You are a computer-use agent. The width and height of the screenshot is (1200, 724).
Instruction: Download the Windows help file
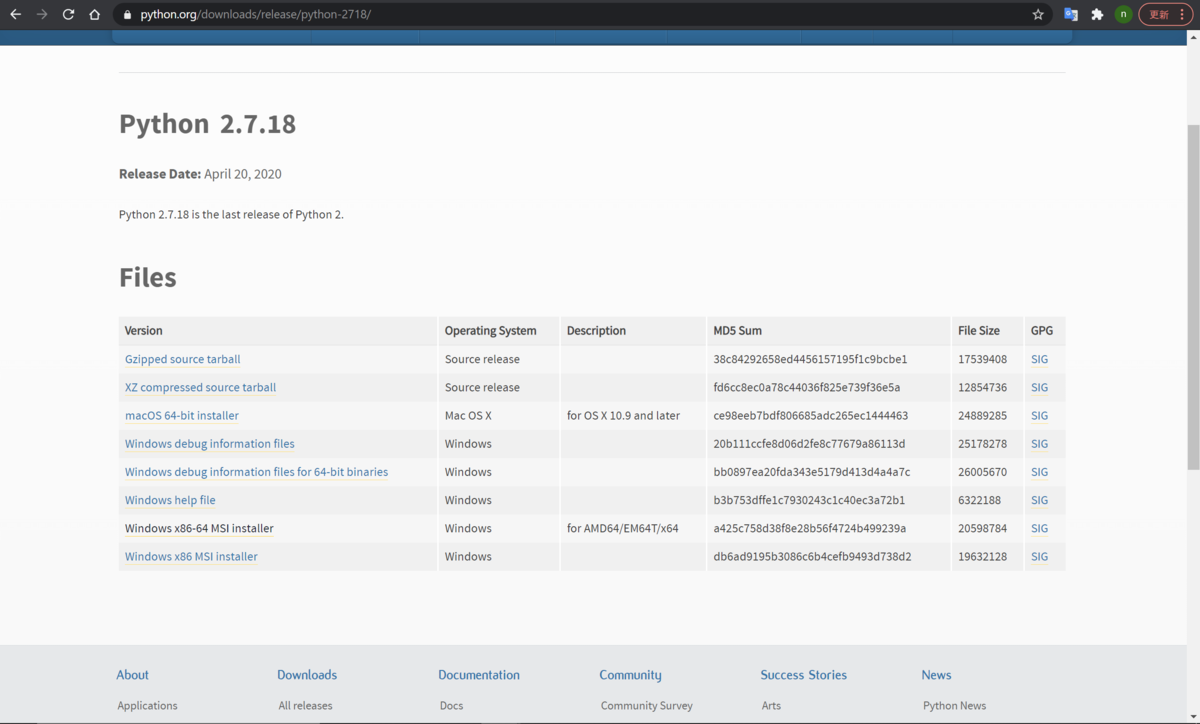click(170, 500)
